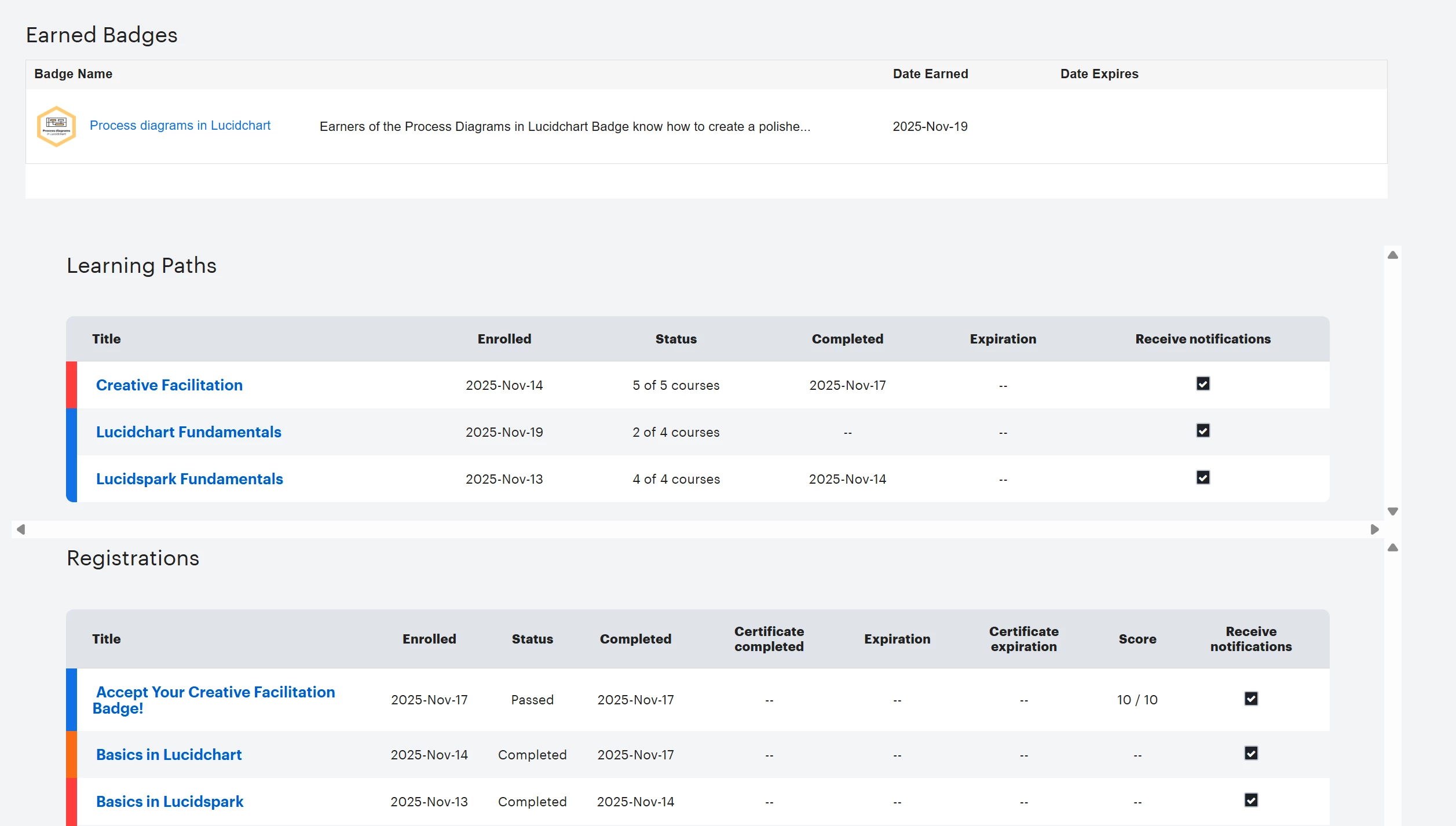Uncheck notifications for Creative Facilitation path
Screen dimensions: 1456x826
coord(1203,384)
